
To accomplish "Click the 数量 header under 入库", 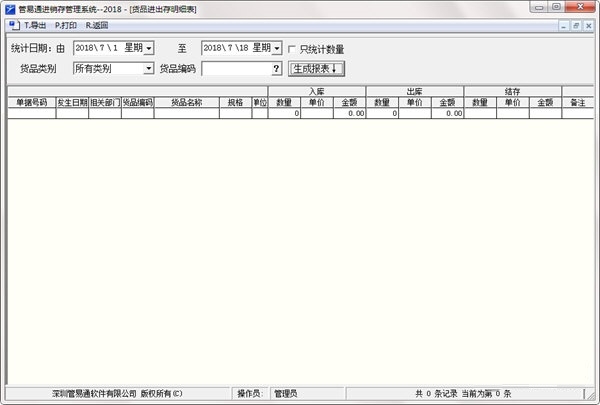I will pos(284,103).
